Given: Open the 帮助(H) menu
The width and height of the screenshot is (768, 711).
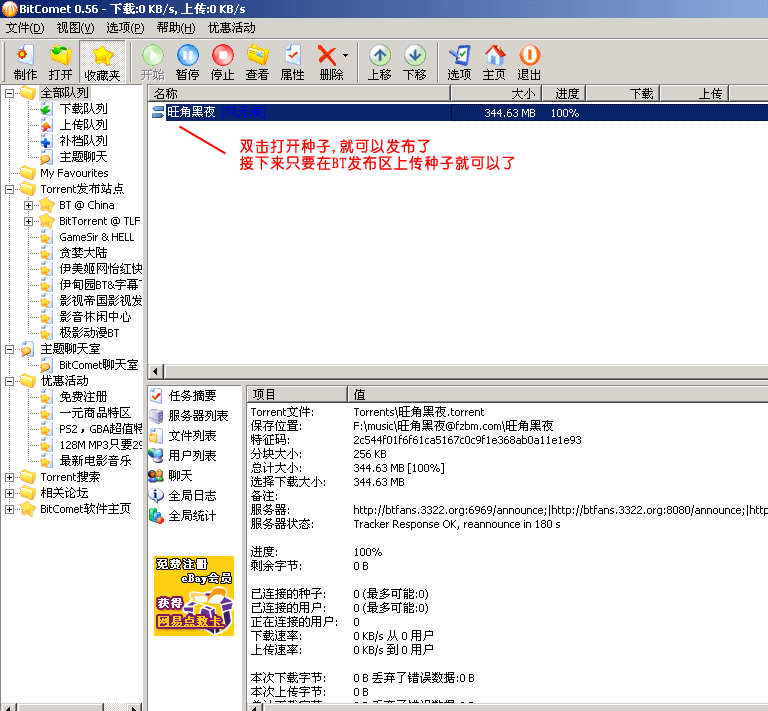Looking at the screenshot, I should point(176,28).
